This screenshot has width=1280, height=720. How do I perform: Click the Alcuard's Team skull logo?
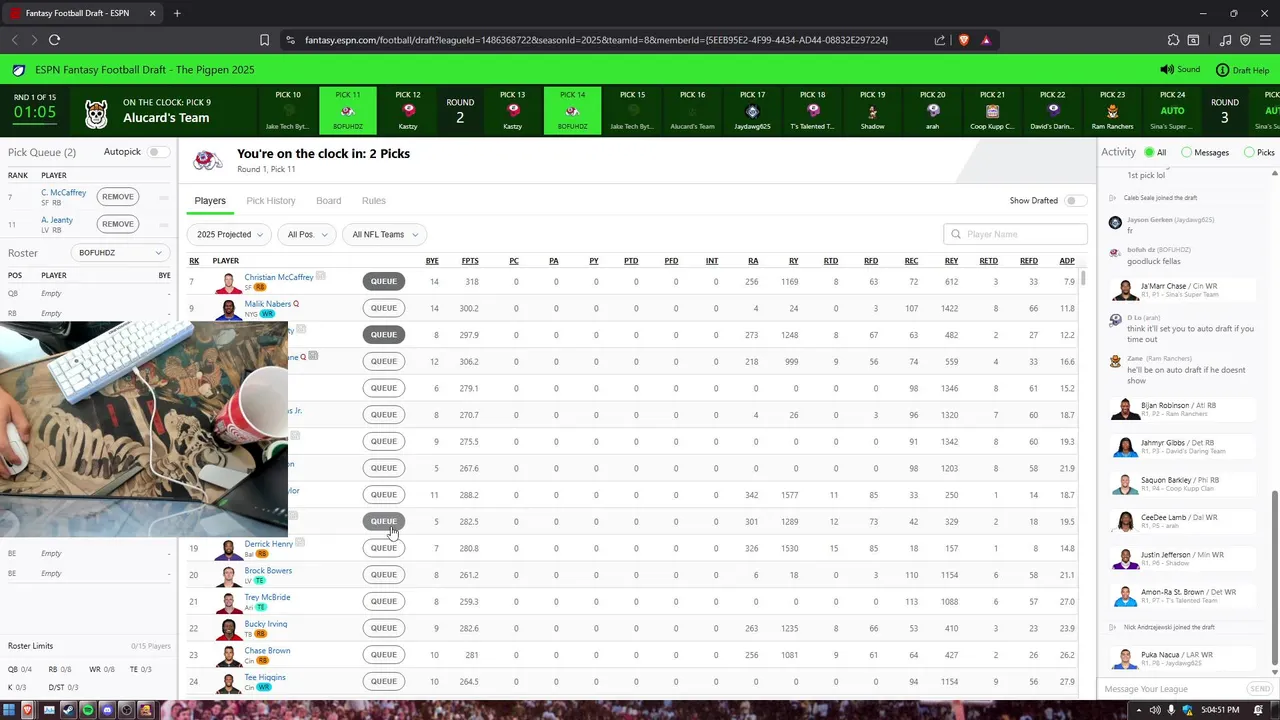pos(96,113)
